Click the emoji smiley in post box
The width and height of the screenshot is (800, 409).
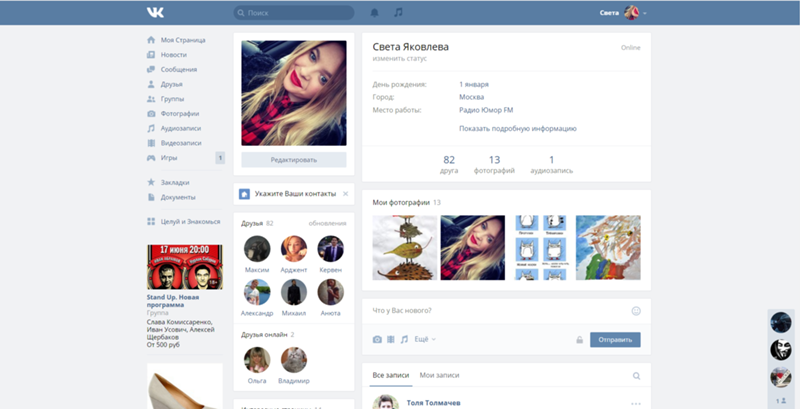(x=636, y=311)
